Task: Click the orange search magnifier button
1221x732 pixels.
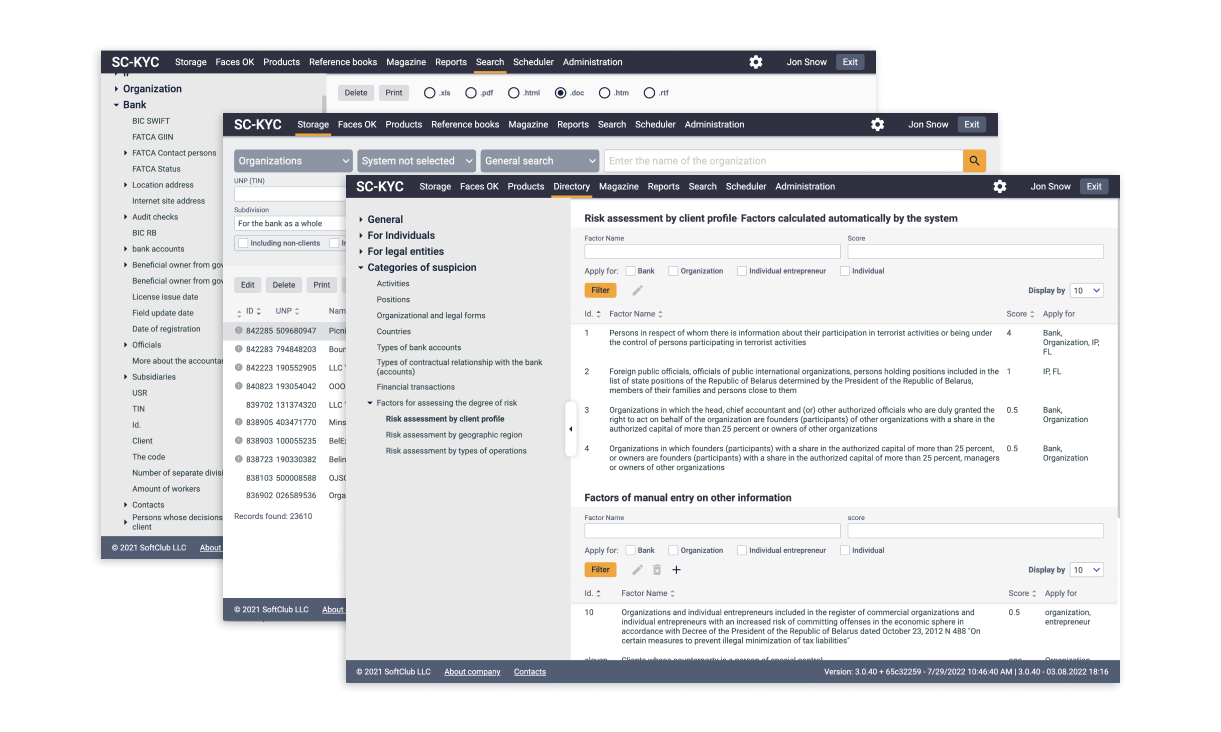Action: coord(974,161)
